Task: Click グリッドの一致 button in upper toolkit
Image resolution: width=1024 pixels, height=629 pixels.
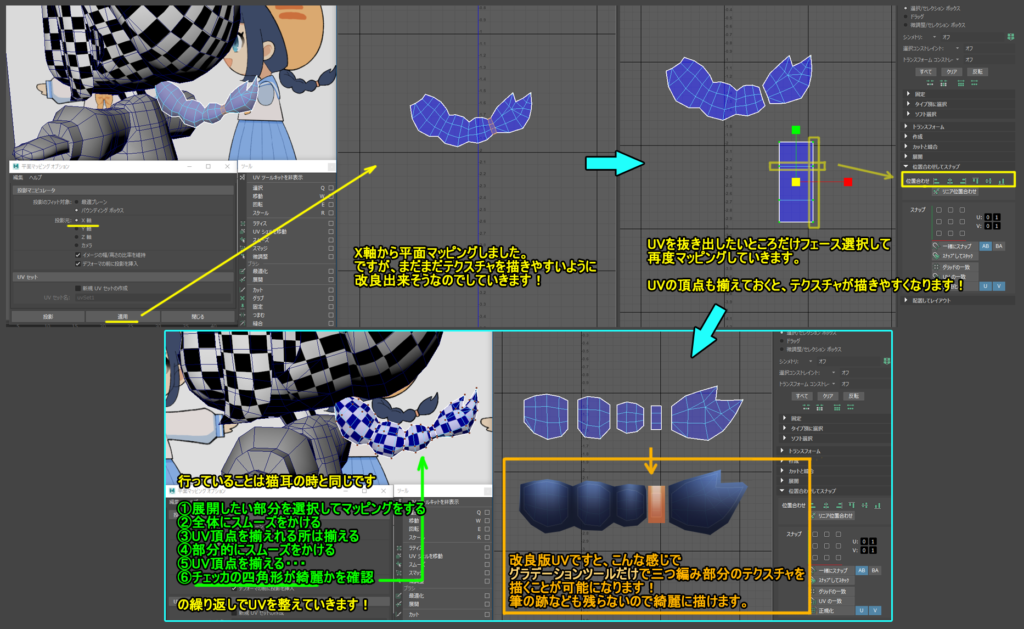Action: pyautogui.click(x=953, y=267)
